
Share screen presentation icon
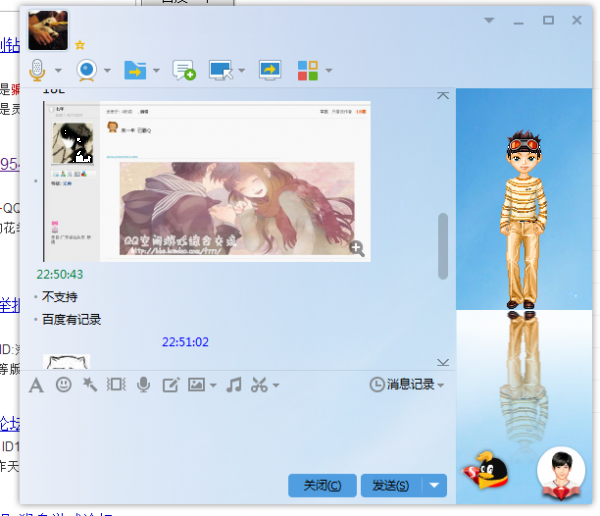(x=270, y=70)
